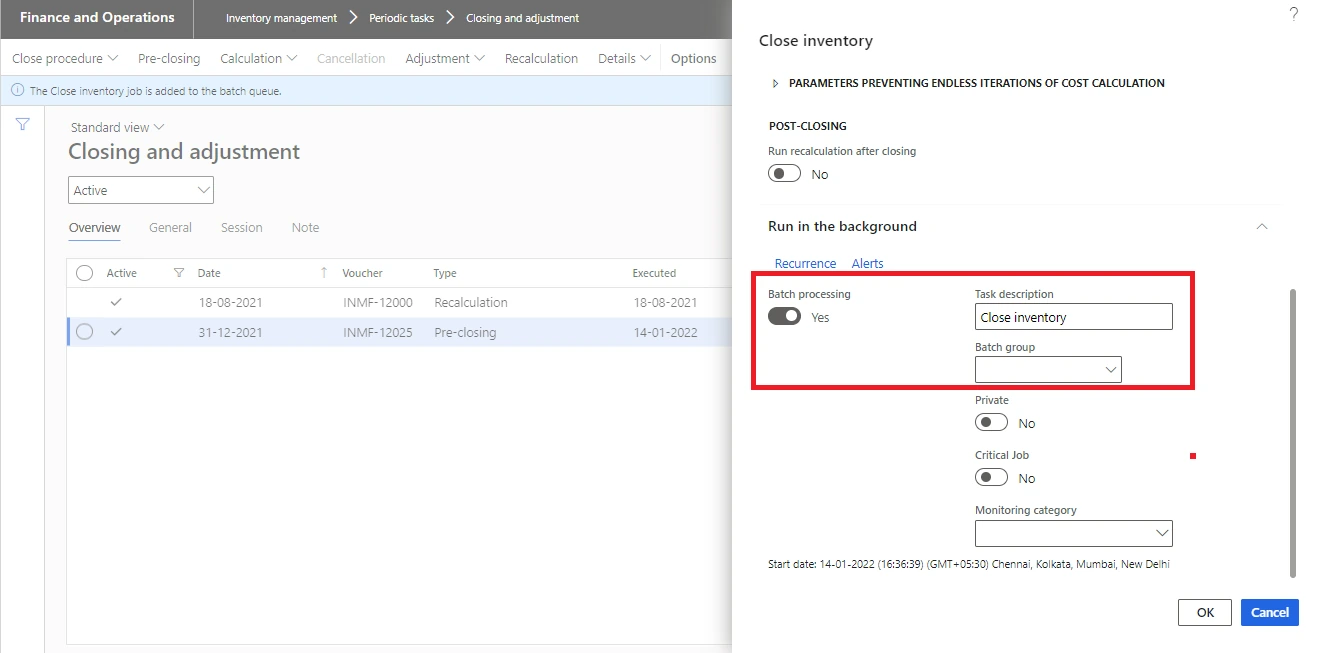Click the dialog vertical scrollbar

[1293, 433]
